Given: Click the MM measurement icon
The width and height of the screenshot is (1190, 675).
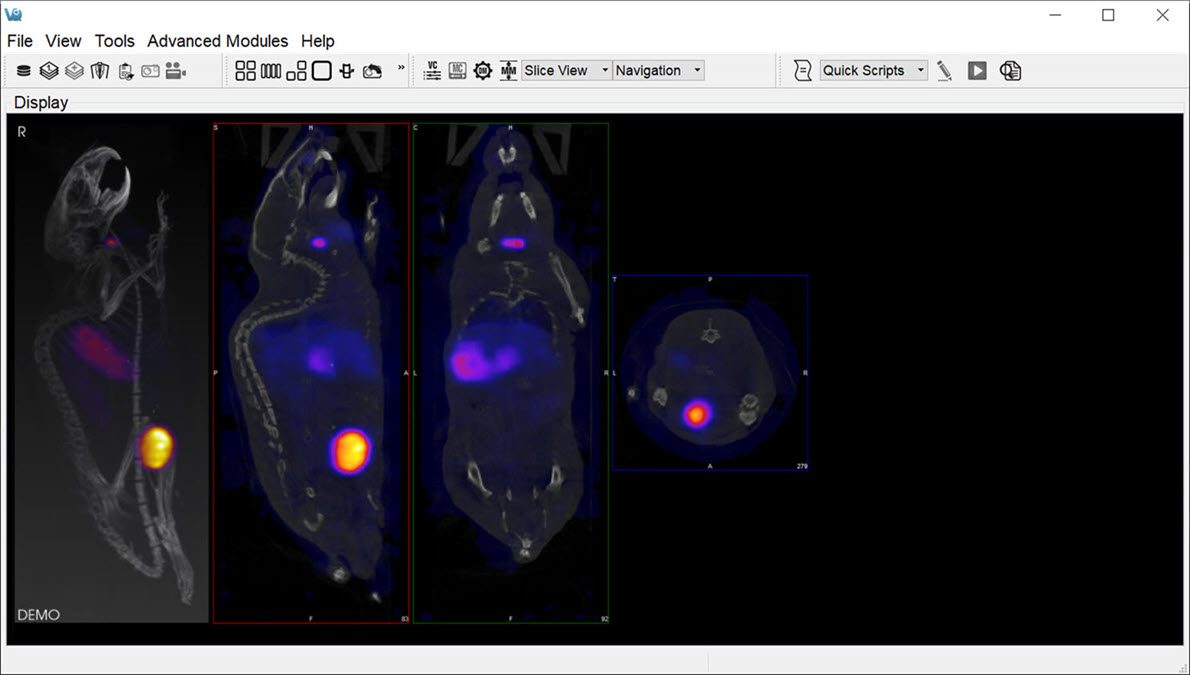Looking at the screenshot, I should (508, 71).
